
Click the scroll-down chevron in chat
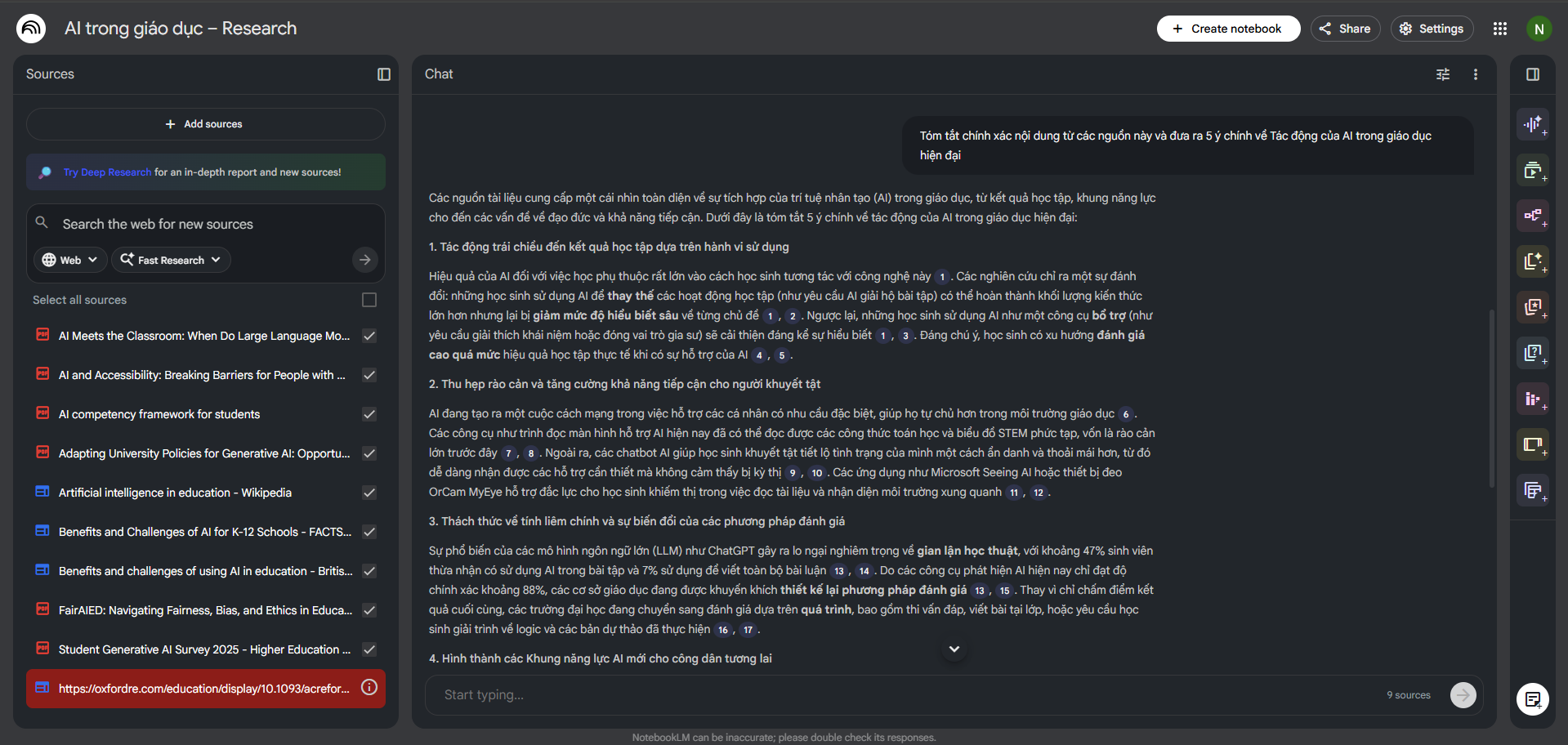(x=954, y=649)
